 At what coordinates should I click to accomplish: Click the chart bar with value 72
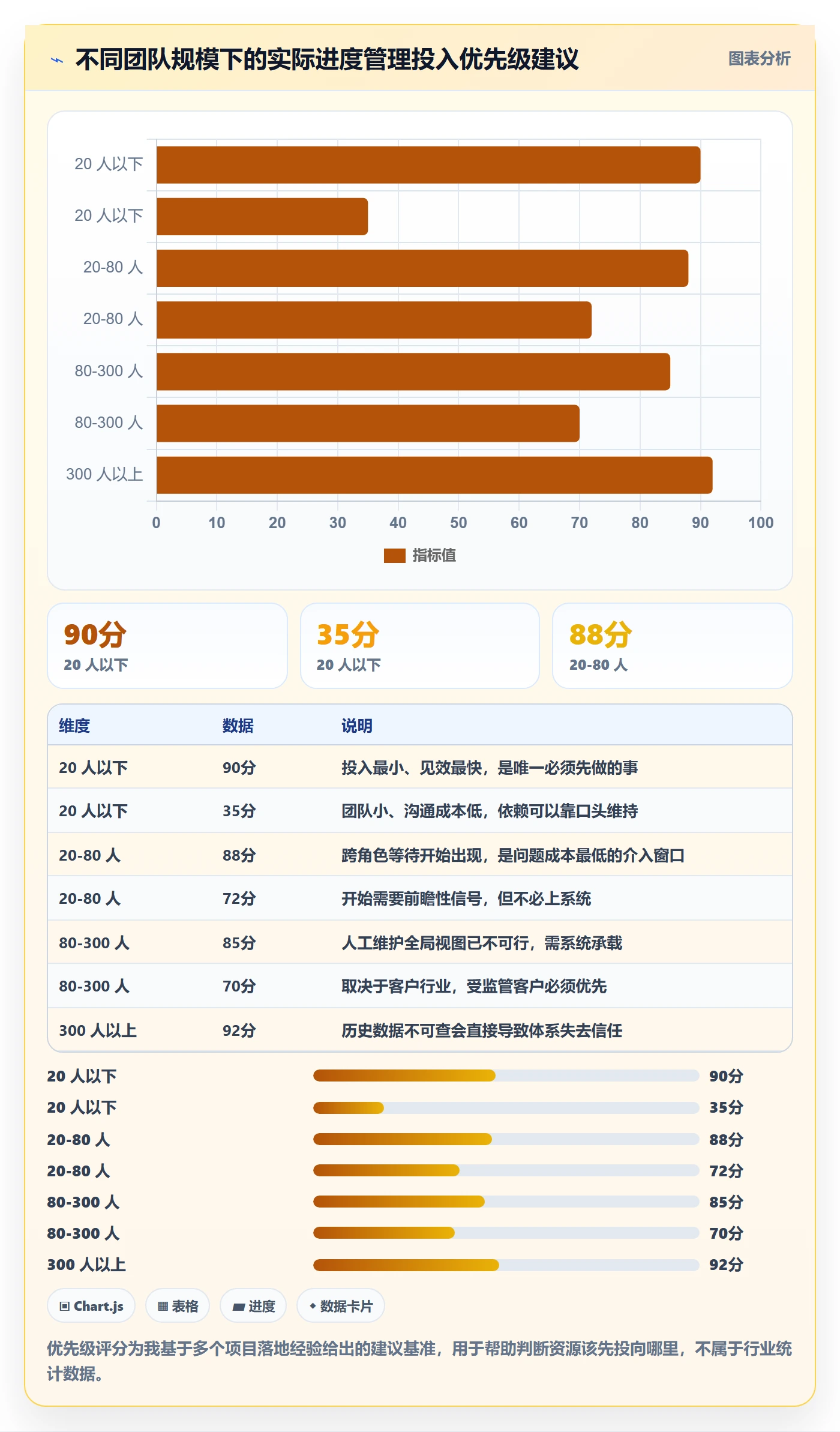374,320
